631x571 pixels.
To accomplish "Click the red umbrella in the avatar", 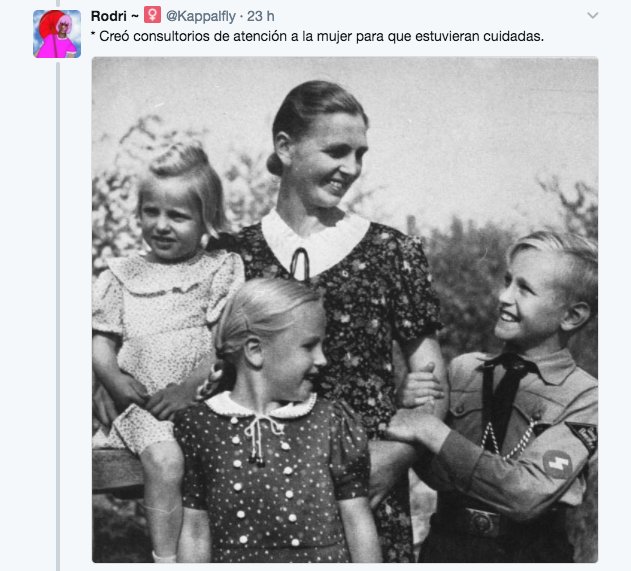I will point(49,23).
